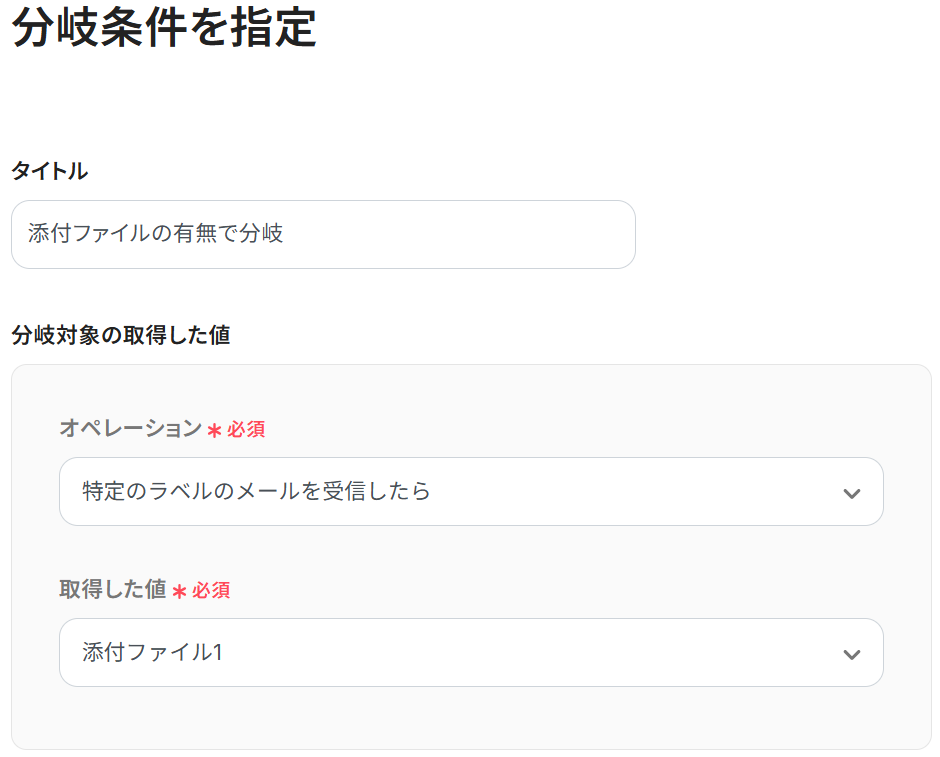Click the 取得した値 field label inside the panel

113,589
